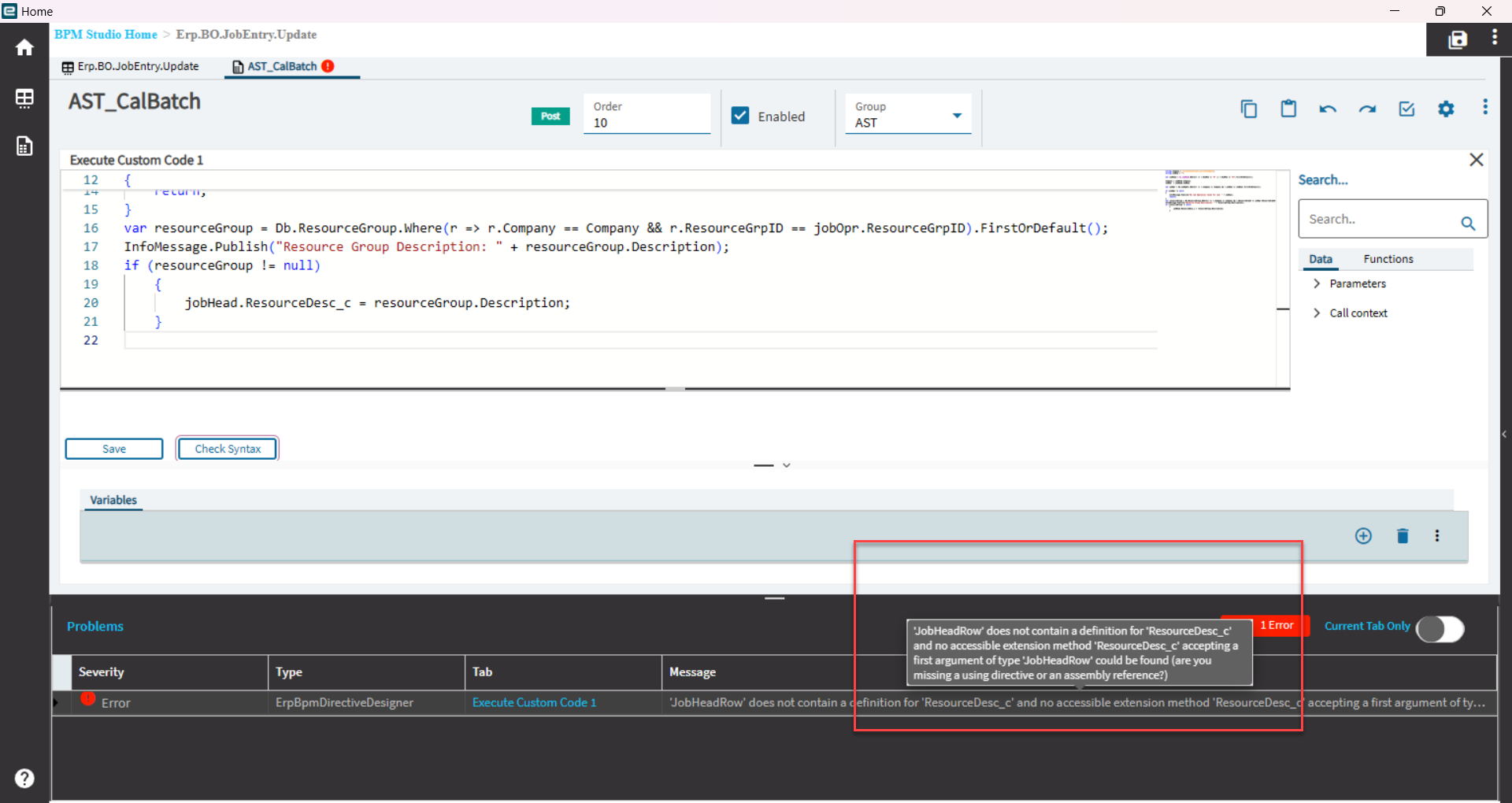The height and width of the screenshot is (803, 1512).
Task: Expand the Parameters tree node
Action: pos(1317,283)
